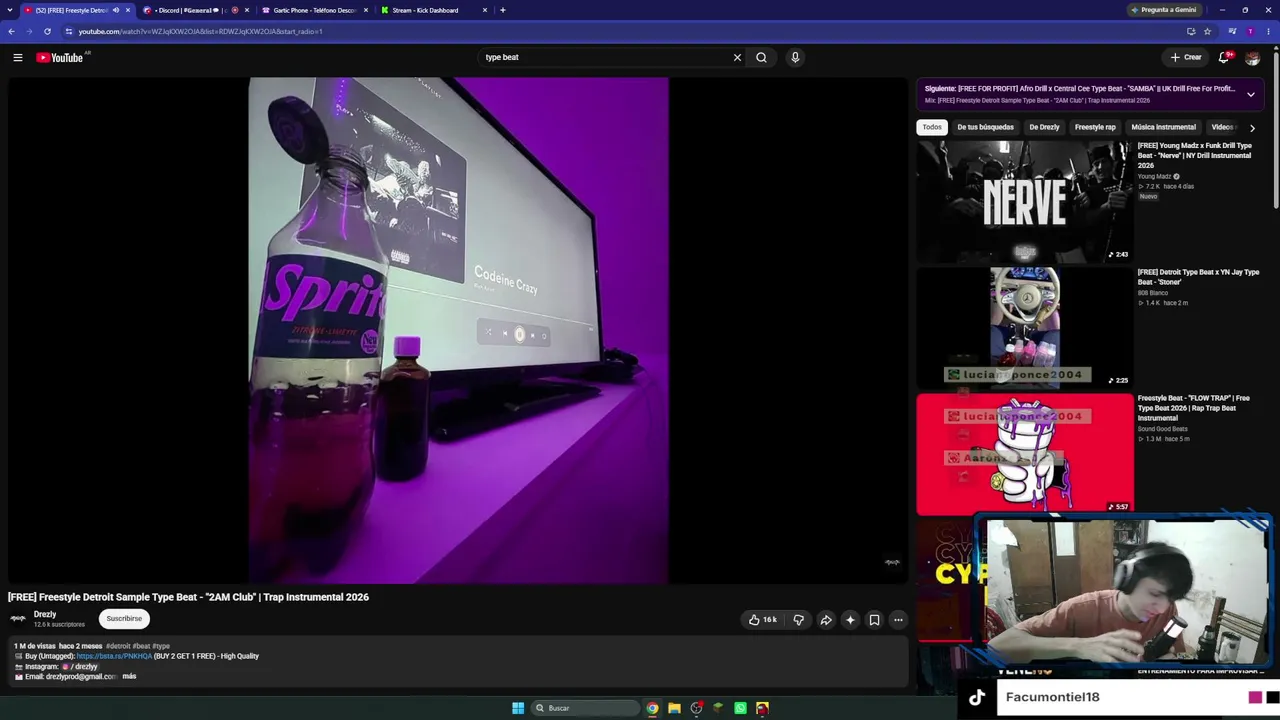The width and height of the screenshot is (1280, 720).
Task: Click the #detroit hashtag
Action: click(118, 646)
